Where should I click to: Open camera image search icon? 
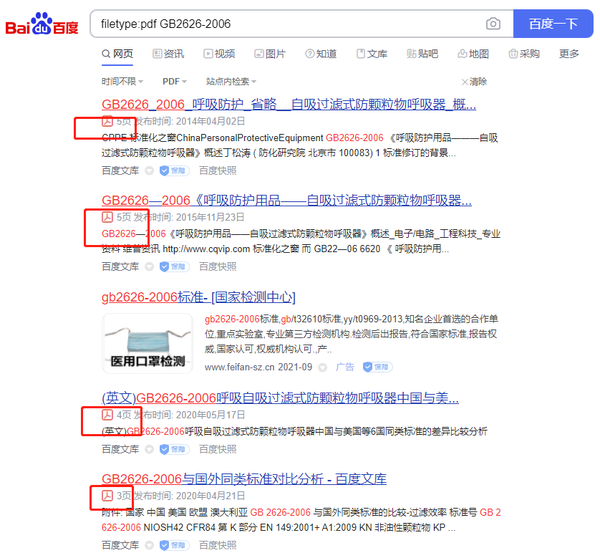pyautogui.click(x=493, y=24)
